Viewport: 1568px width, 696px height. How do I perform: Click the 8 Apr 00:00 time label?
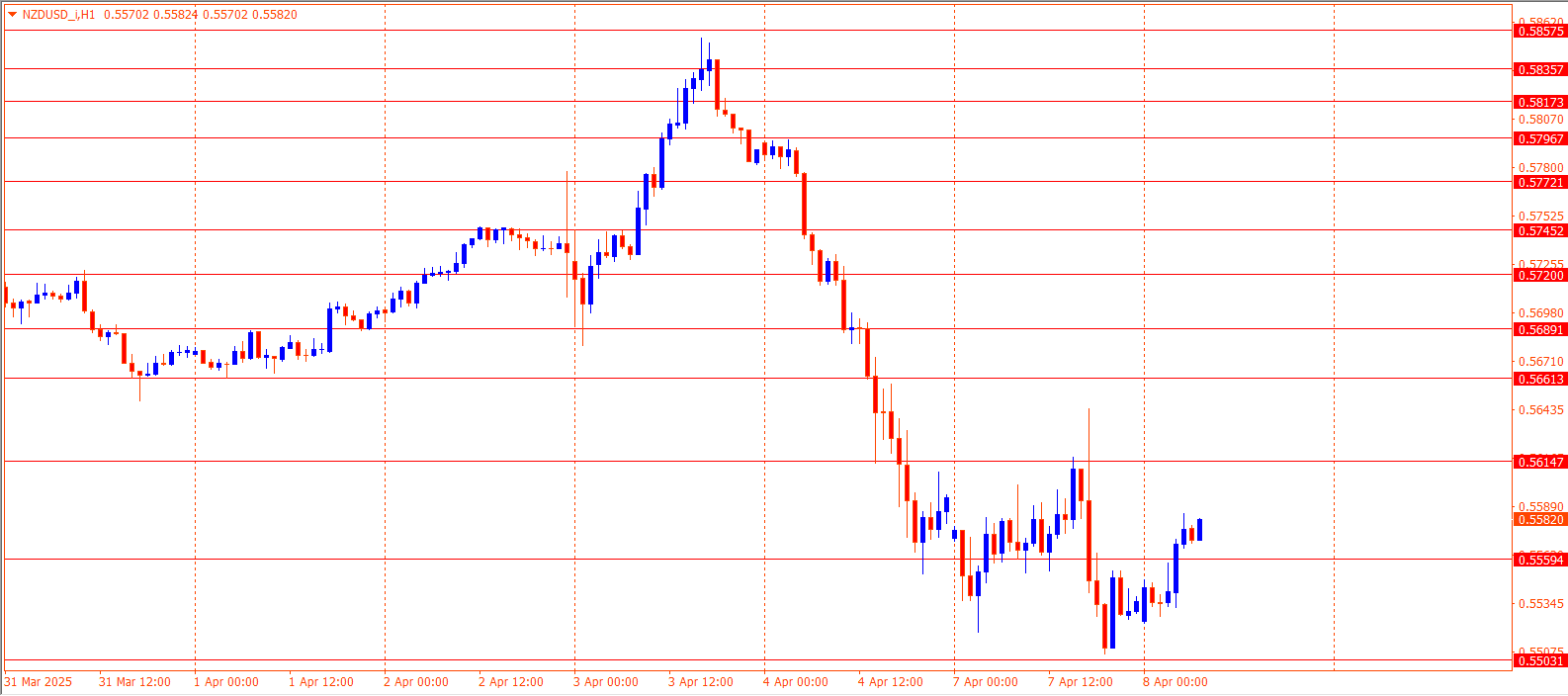coord(1176,682)
